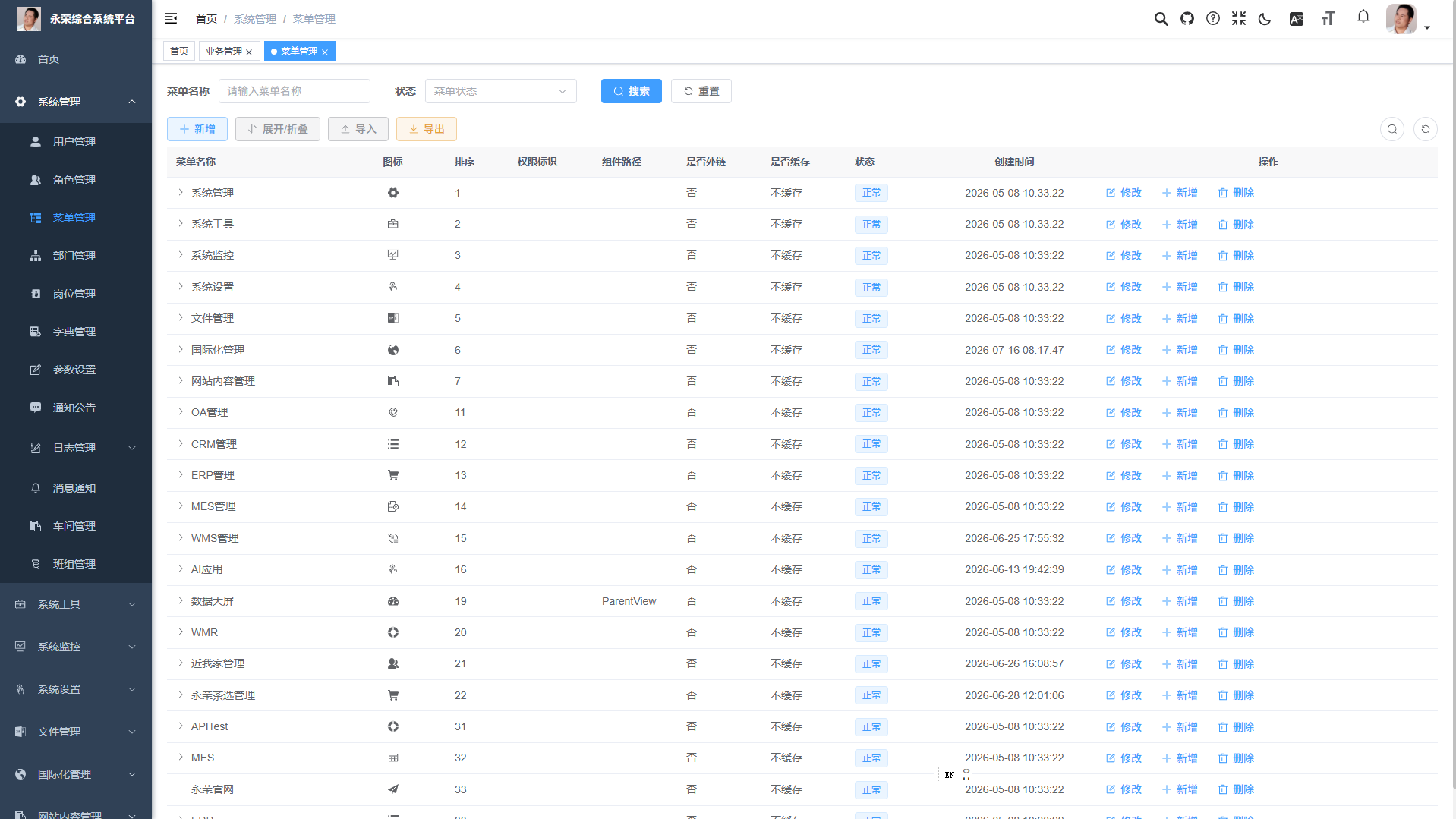
Task: Click 修改 link for CRM管理 row
Action: click(x=1124, y=444)
